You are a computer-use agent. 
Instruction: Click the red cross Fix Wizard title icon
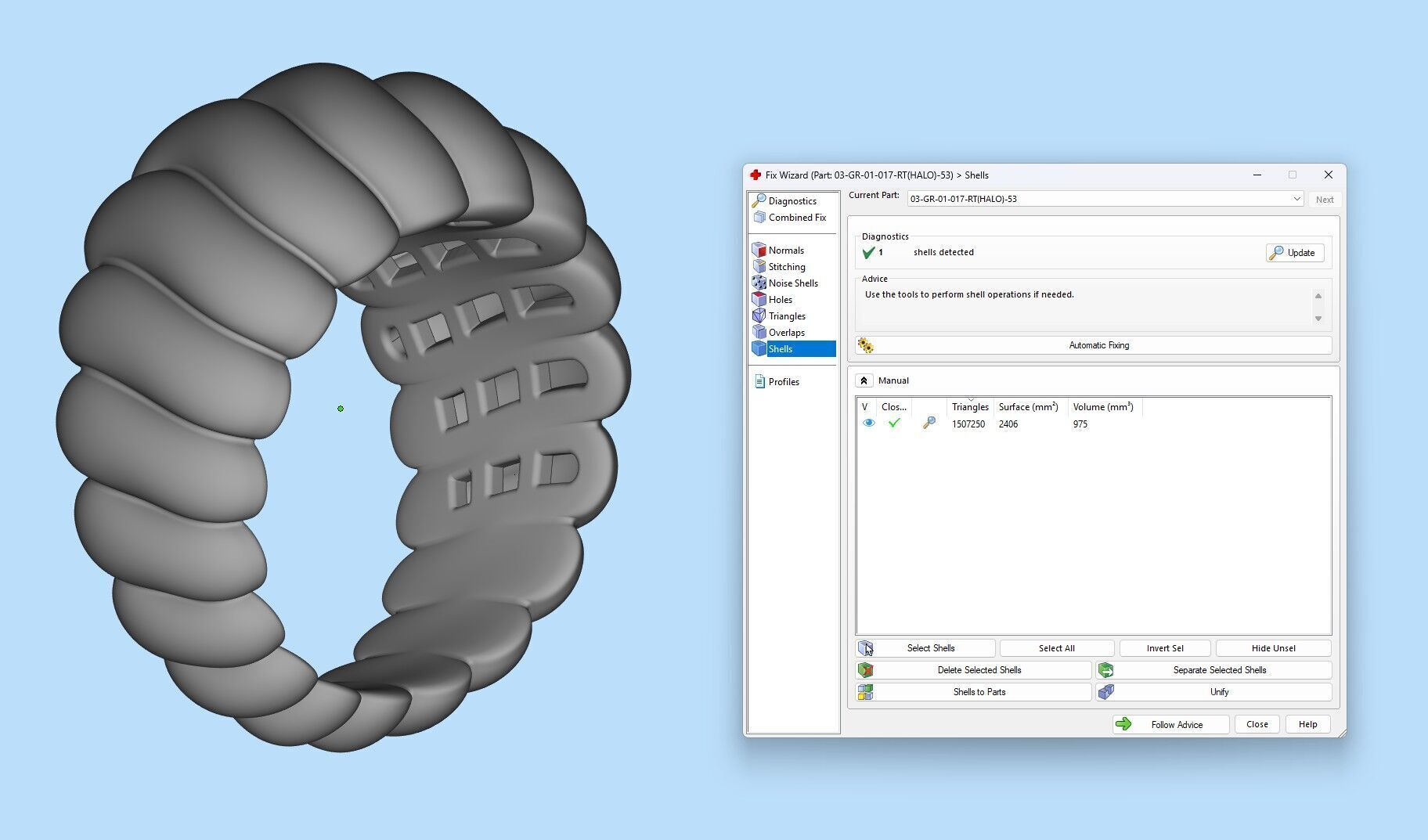(x=755, y=175)
